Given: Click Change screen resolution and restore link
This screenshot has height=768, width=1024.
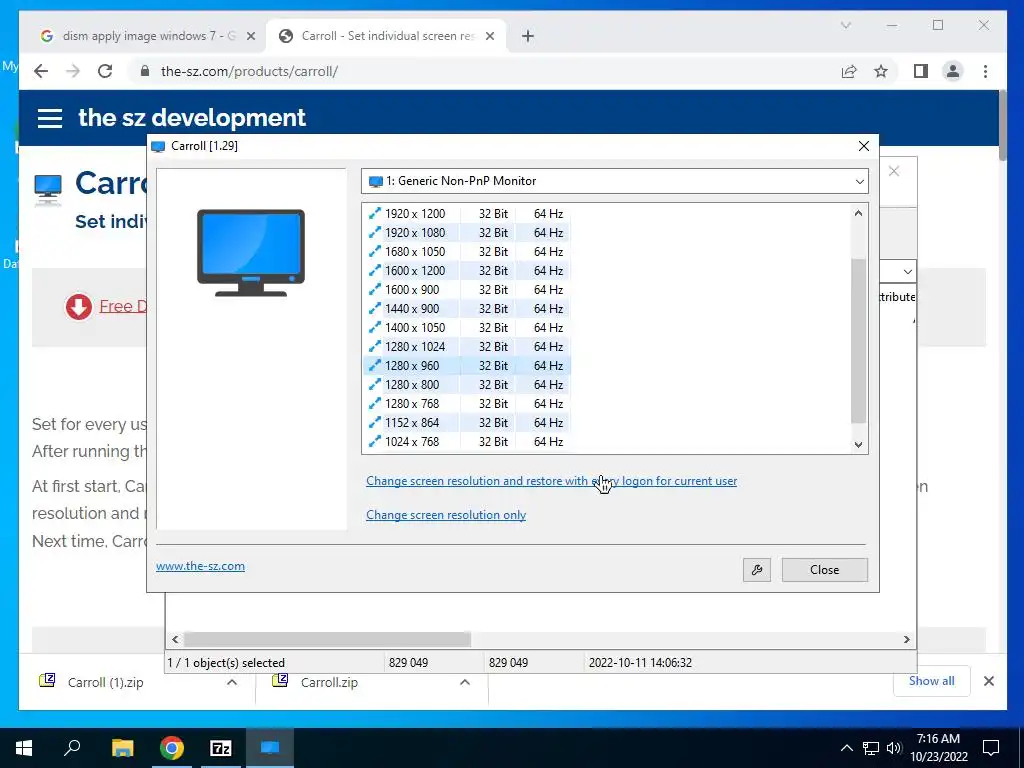Looking at the screenshot, I should click(551, 481).
